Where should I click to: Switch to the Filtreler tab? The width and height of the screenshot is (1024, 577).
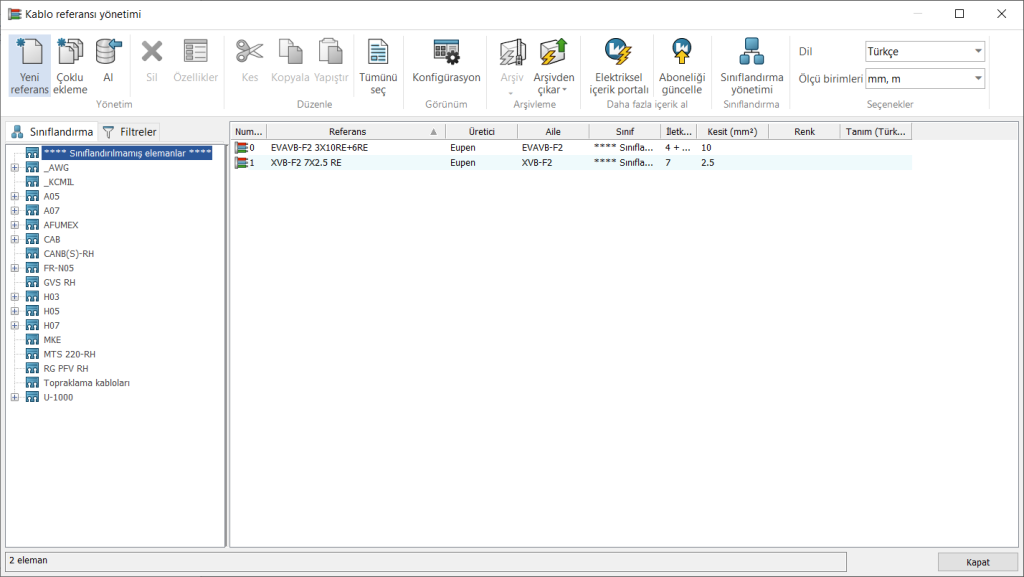130,132
